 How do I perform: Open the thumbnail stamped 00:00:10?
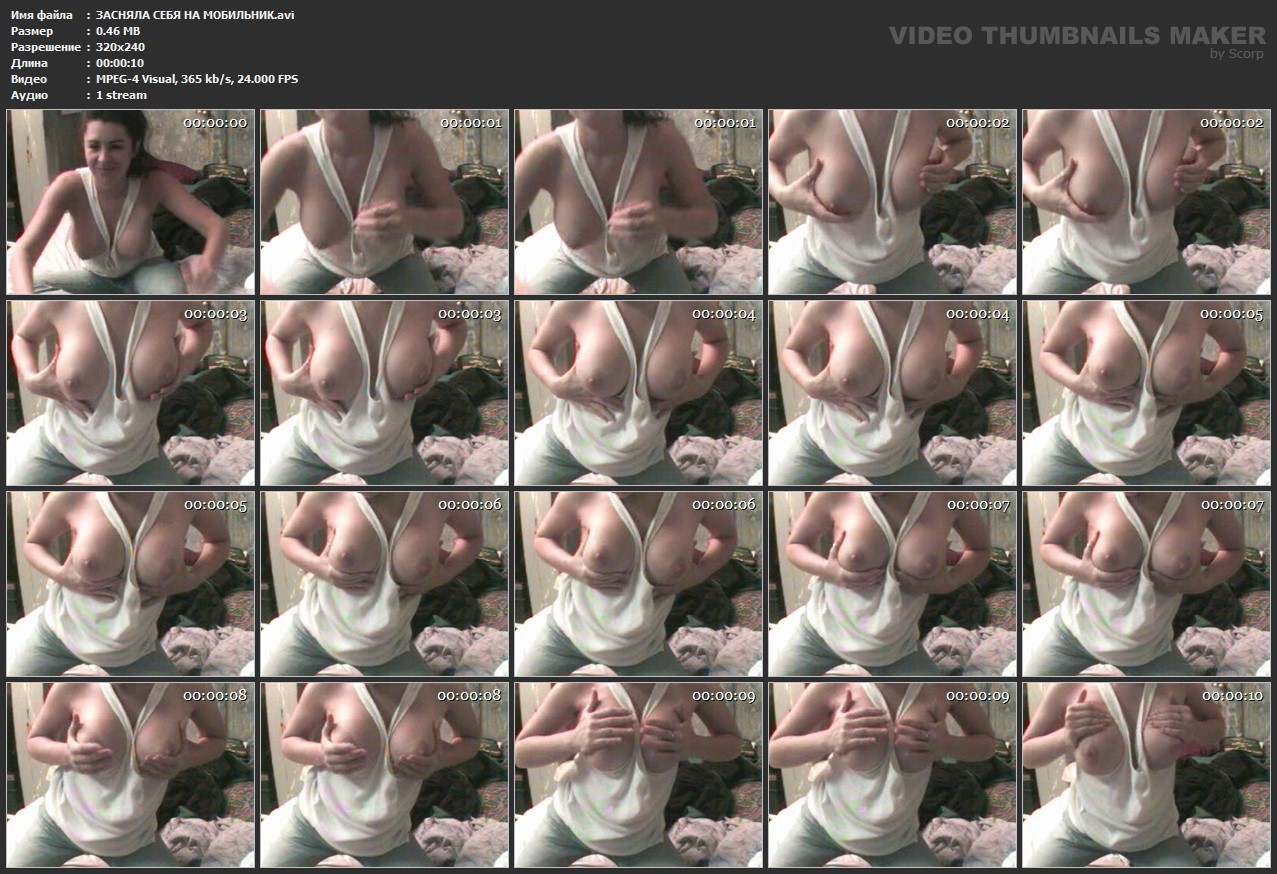point(1147,775)
